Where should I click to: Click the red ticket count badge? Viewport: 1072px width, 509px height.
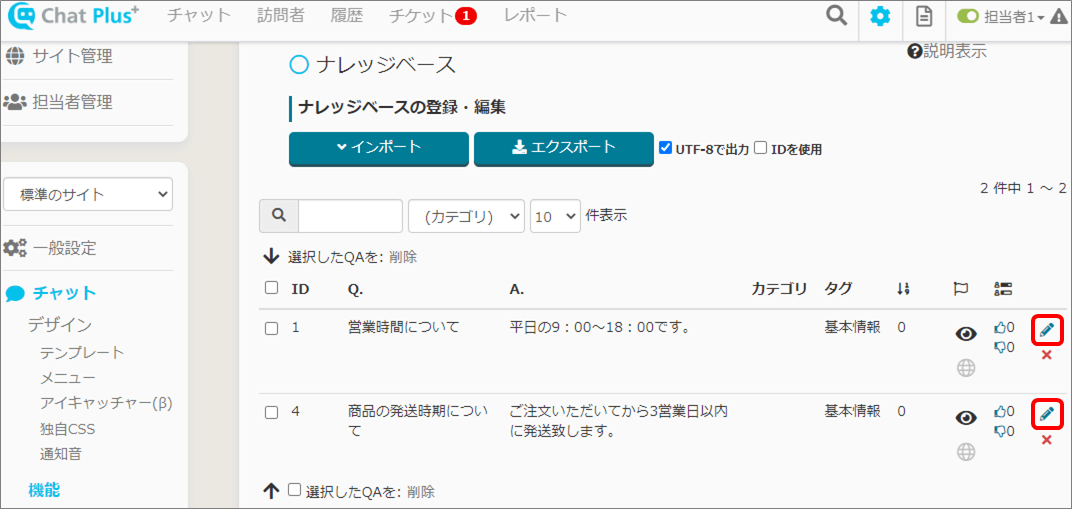(x=466, y=17)
